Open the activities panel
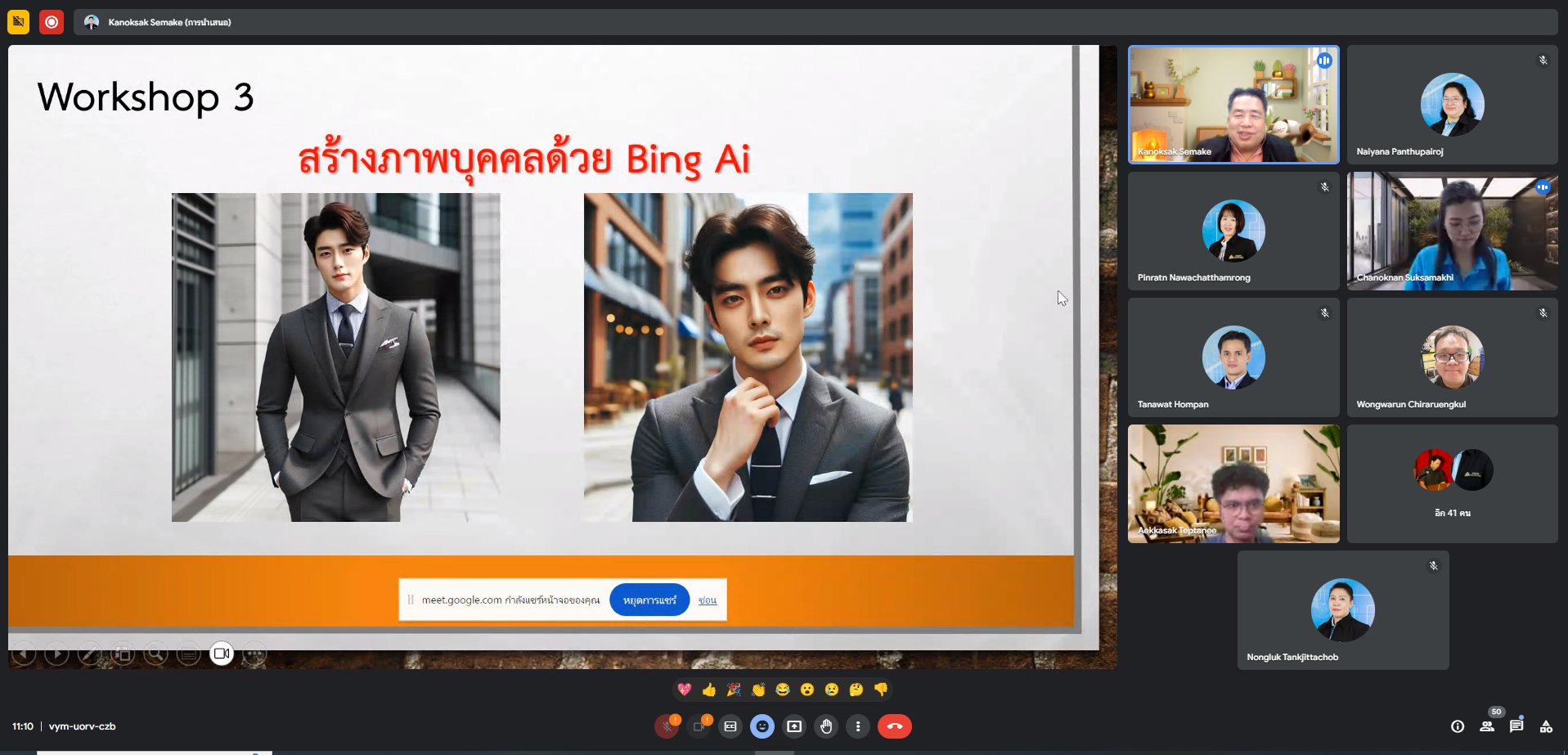Viewport: 1568px width, 755px height. tap(1546, 726)
